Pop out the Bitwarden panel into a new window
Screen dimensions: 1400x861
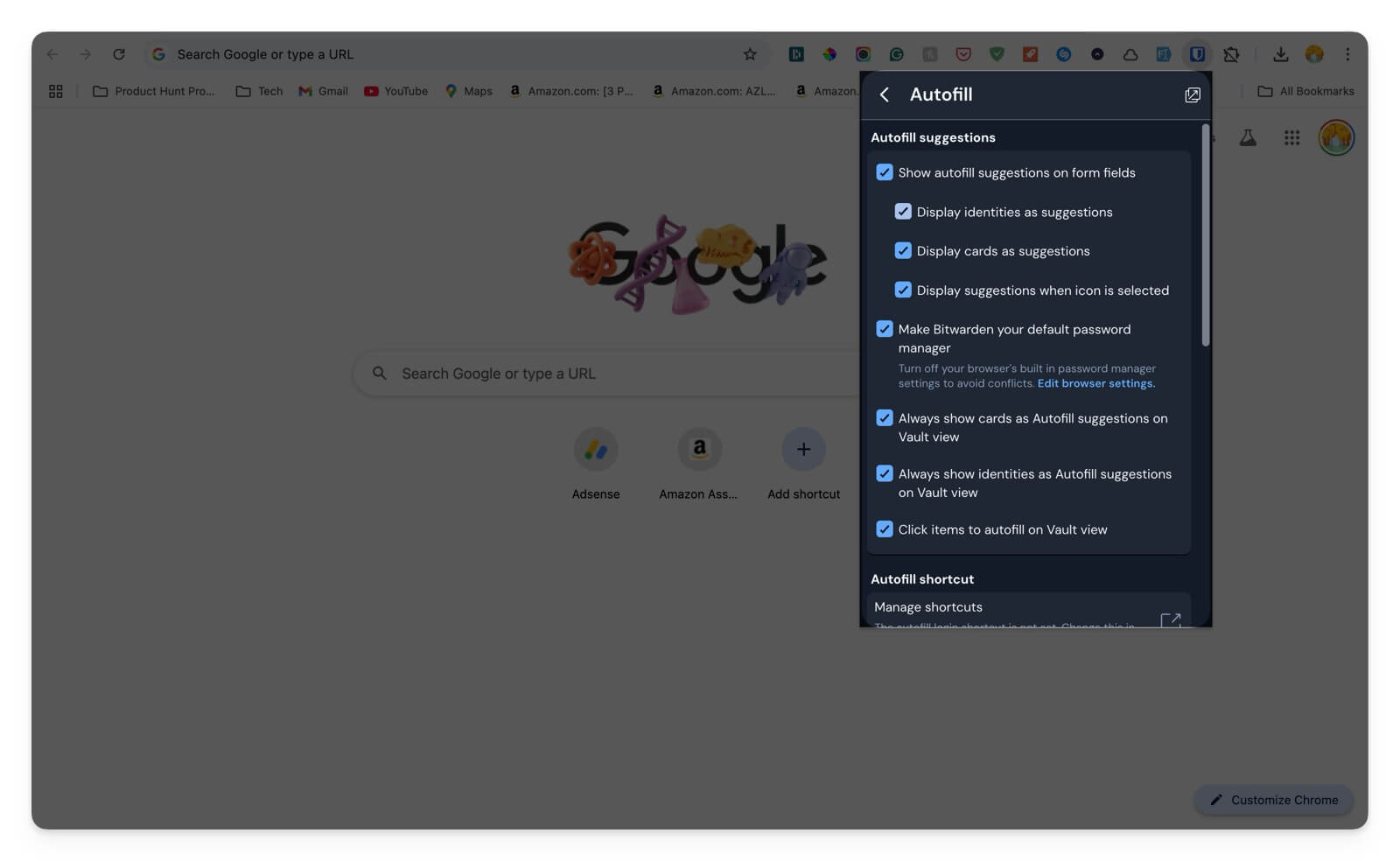click(x=1192, y=94)
